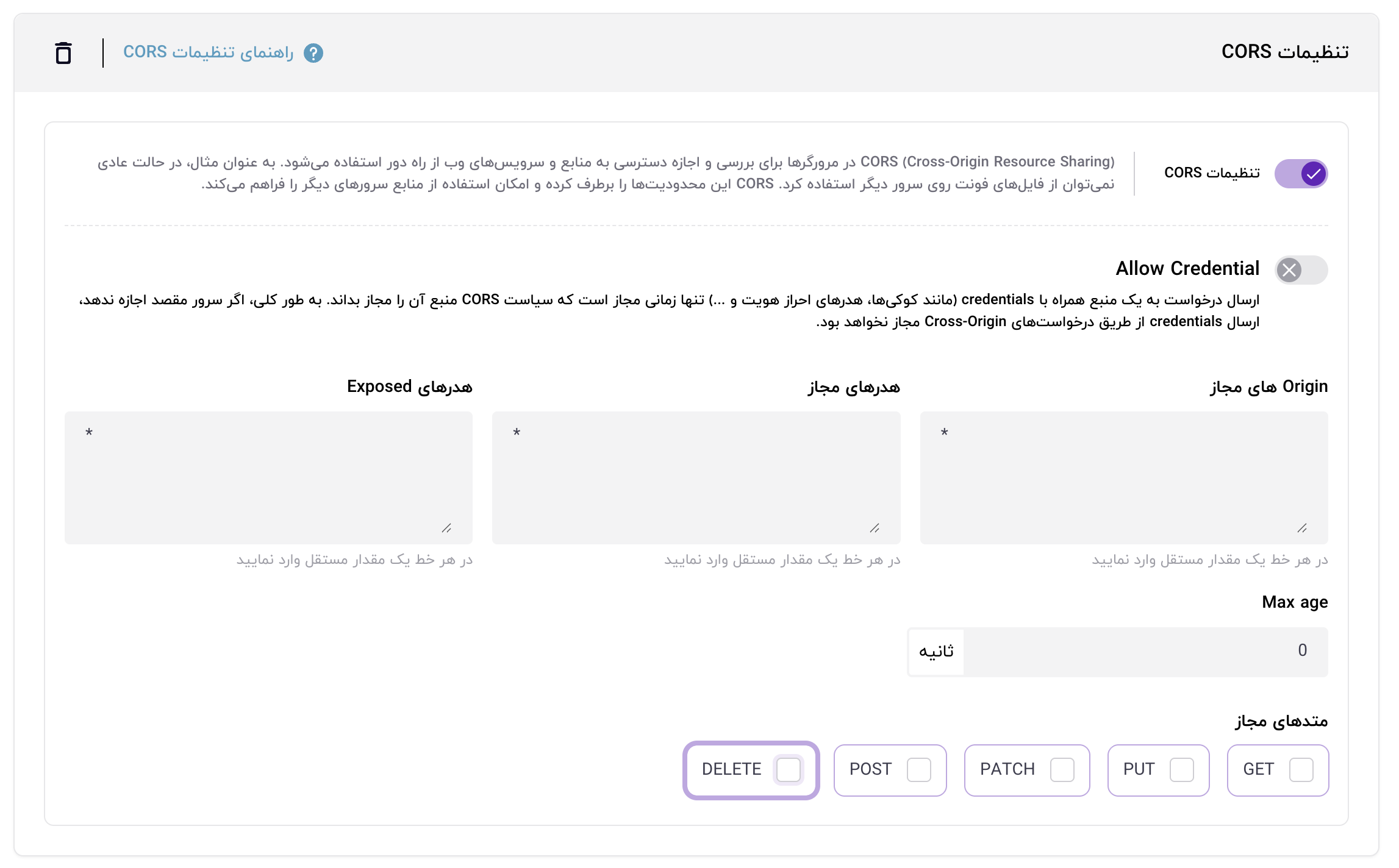
Task: Check the GET method checkbox
Action: [1301, 770]
